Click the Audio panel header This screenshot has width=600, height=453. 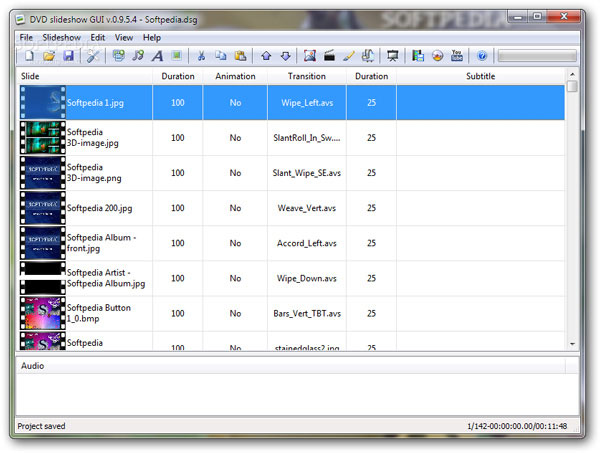pyautogui.click(x=291, y=366)
